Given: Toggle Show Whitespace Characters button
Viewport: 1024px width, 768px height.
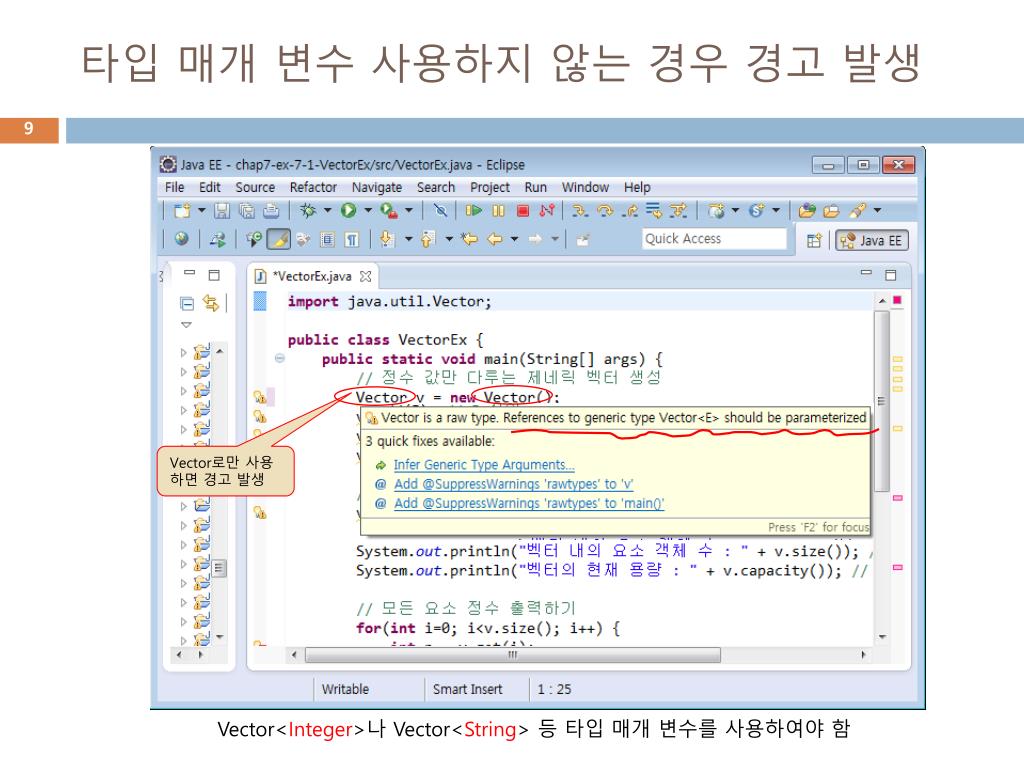Looking at the screenshot, I should (351, 239).
